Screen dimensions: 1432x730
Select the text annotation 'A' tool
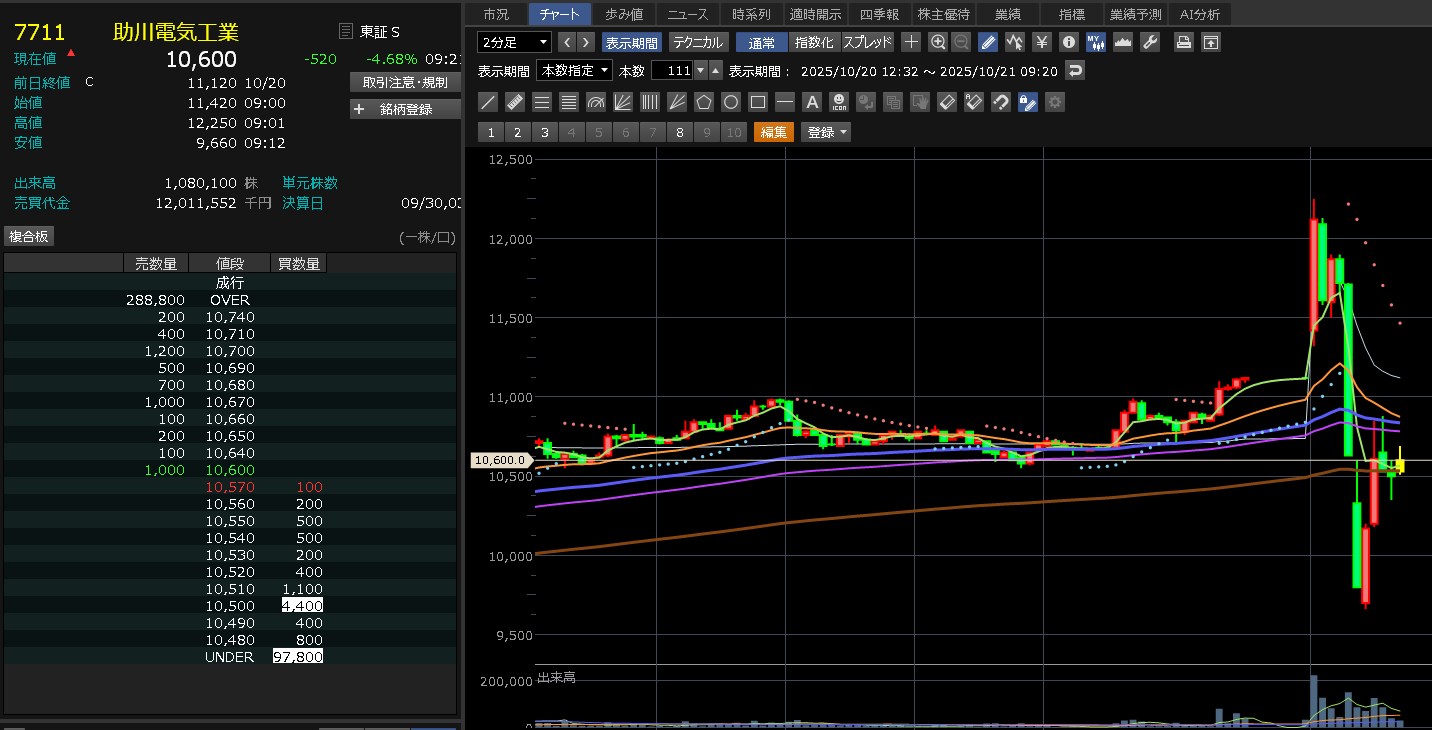812,102
